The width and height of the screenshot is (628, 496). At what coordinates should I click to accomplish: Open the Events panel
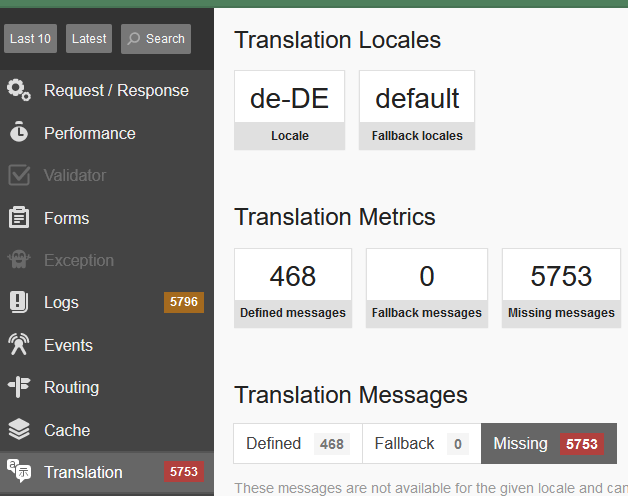(x=107, y=345)
